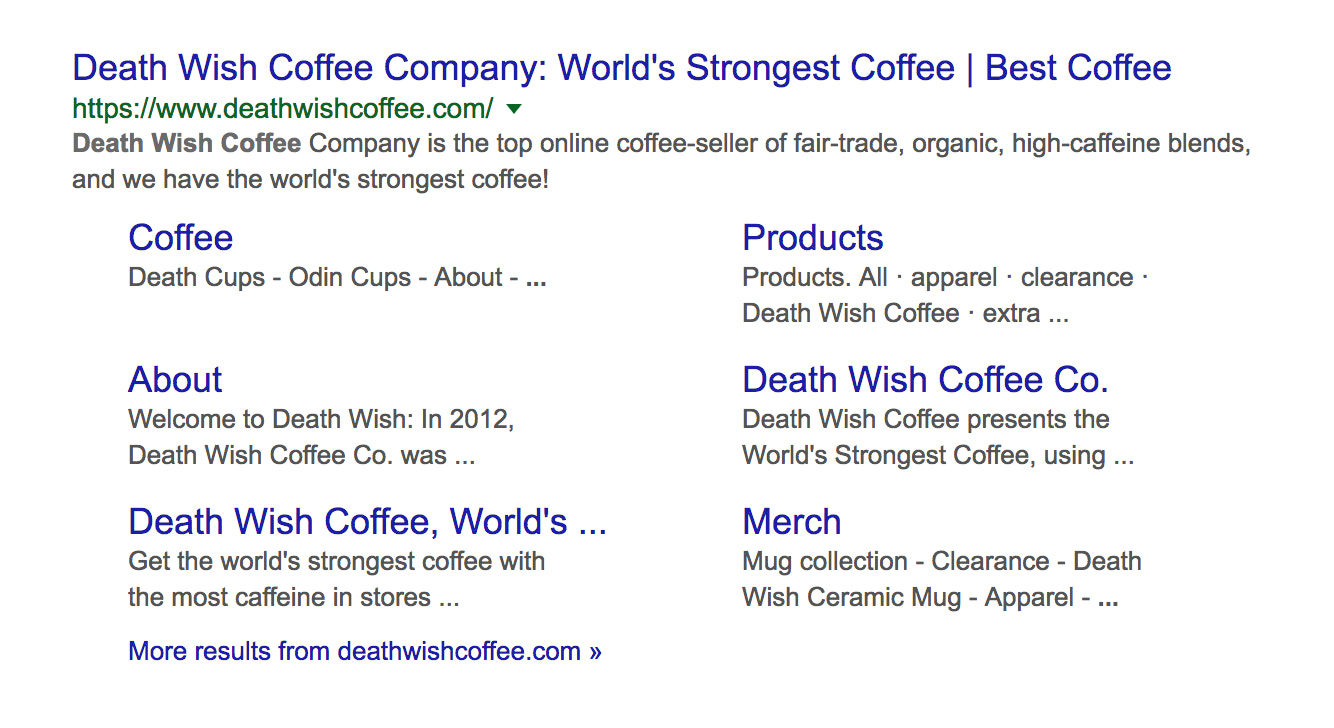Image resolution: width=1334 pixels, height=728 pixels.
Task: Open the Death Wish Coffee Co. sitelink
Action: [x=926, y=380]
